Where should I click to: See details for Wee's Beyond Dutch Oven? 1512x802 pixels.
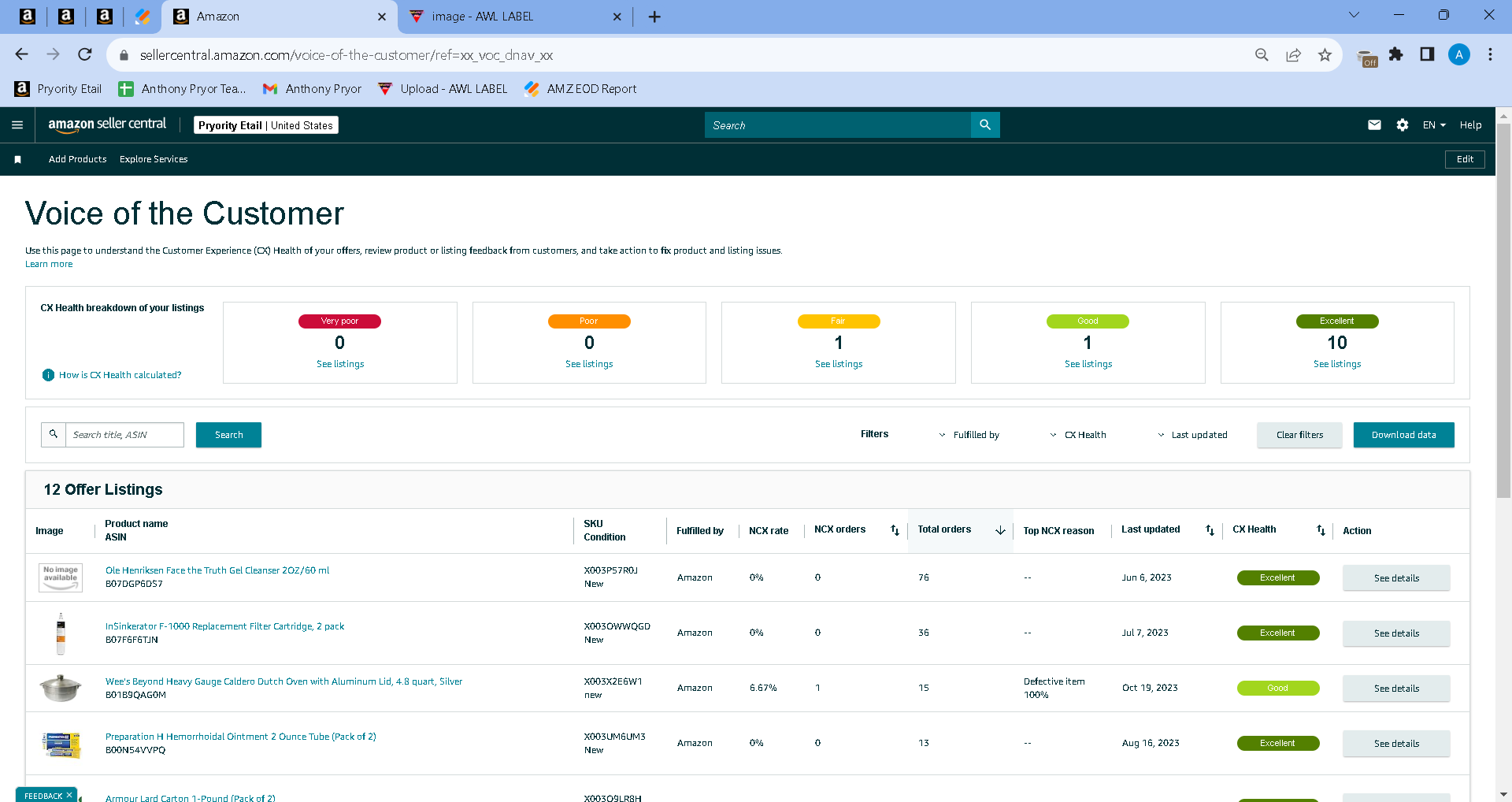tap(1396, 689)
